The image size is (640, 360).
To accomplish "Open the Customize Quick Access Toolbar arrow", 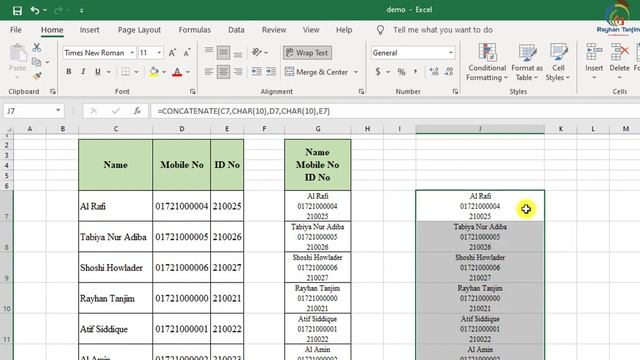I will (82, 11).
